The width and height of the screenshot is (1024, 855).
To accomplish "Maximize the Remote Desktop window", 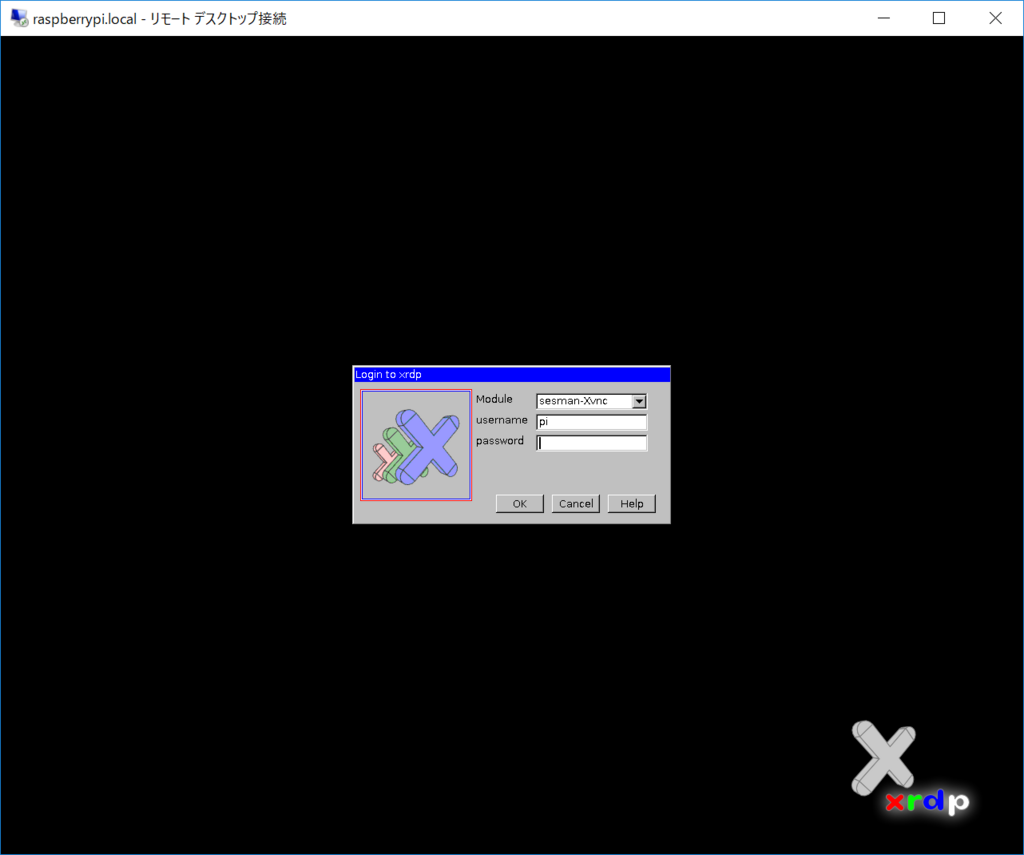I will (939, 18).
